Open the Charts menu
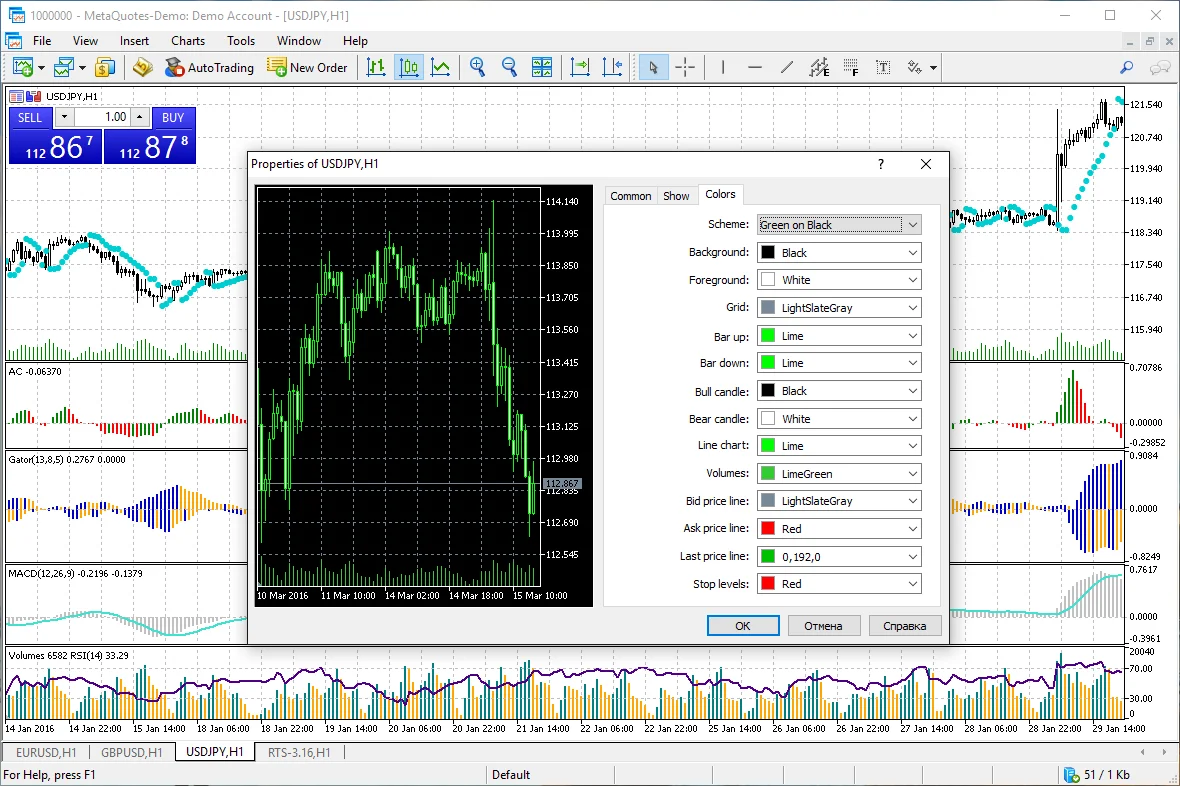Viewport: 1180px width, 786px height. pos(187,41)
